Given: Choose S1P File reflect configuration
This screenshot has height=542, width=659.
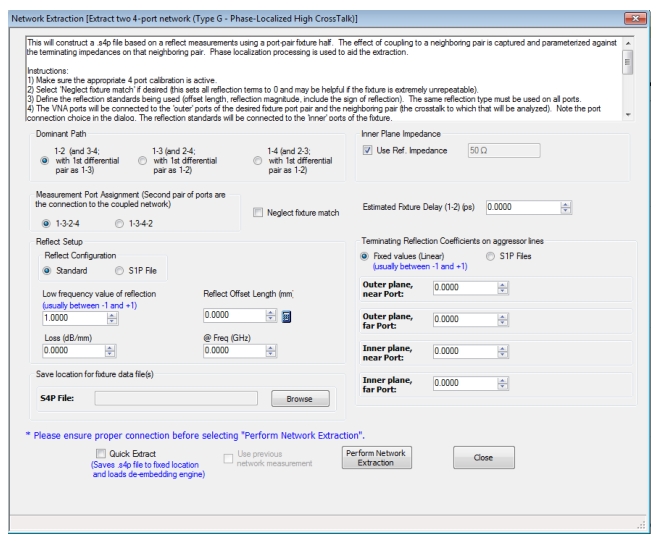Looking at the screenshot, I should point(119,271).
